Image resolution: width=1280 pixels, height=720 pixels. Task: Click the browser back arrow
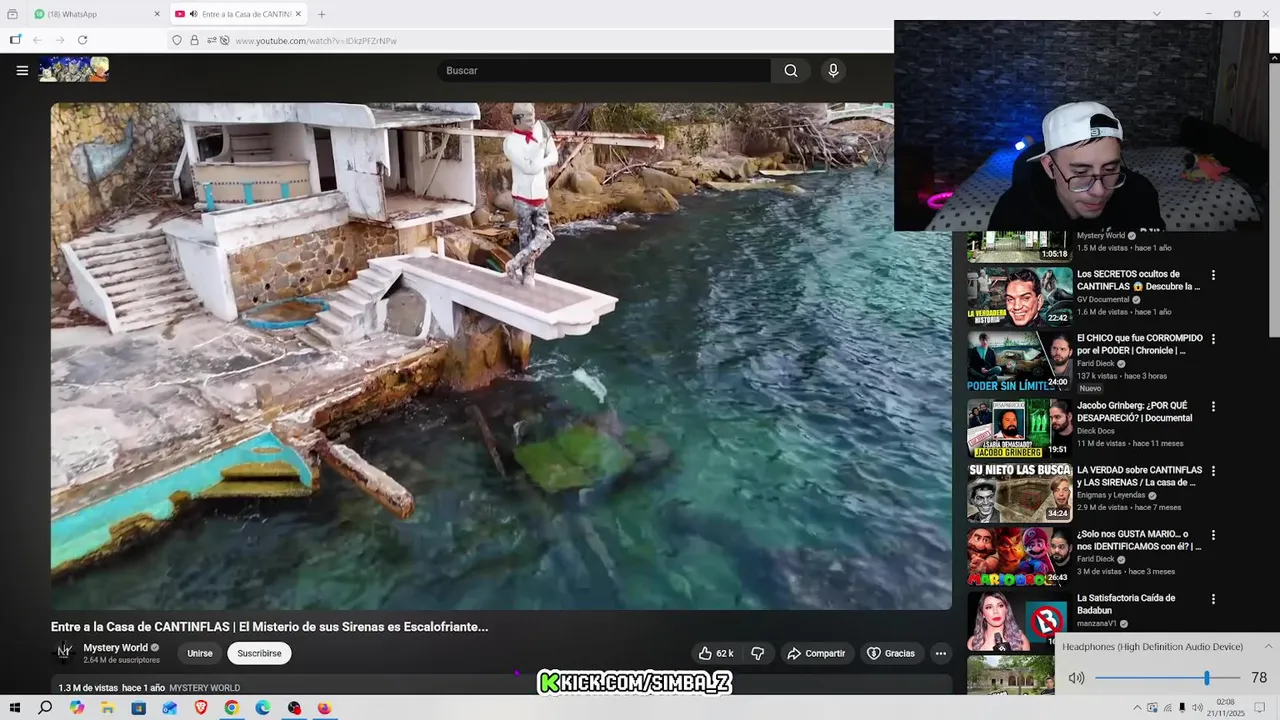click(37, 40)
